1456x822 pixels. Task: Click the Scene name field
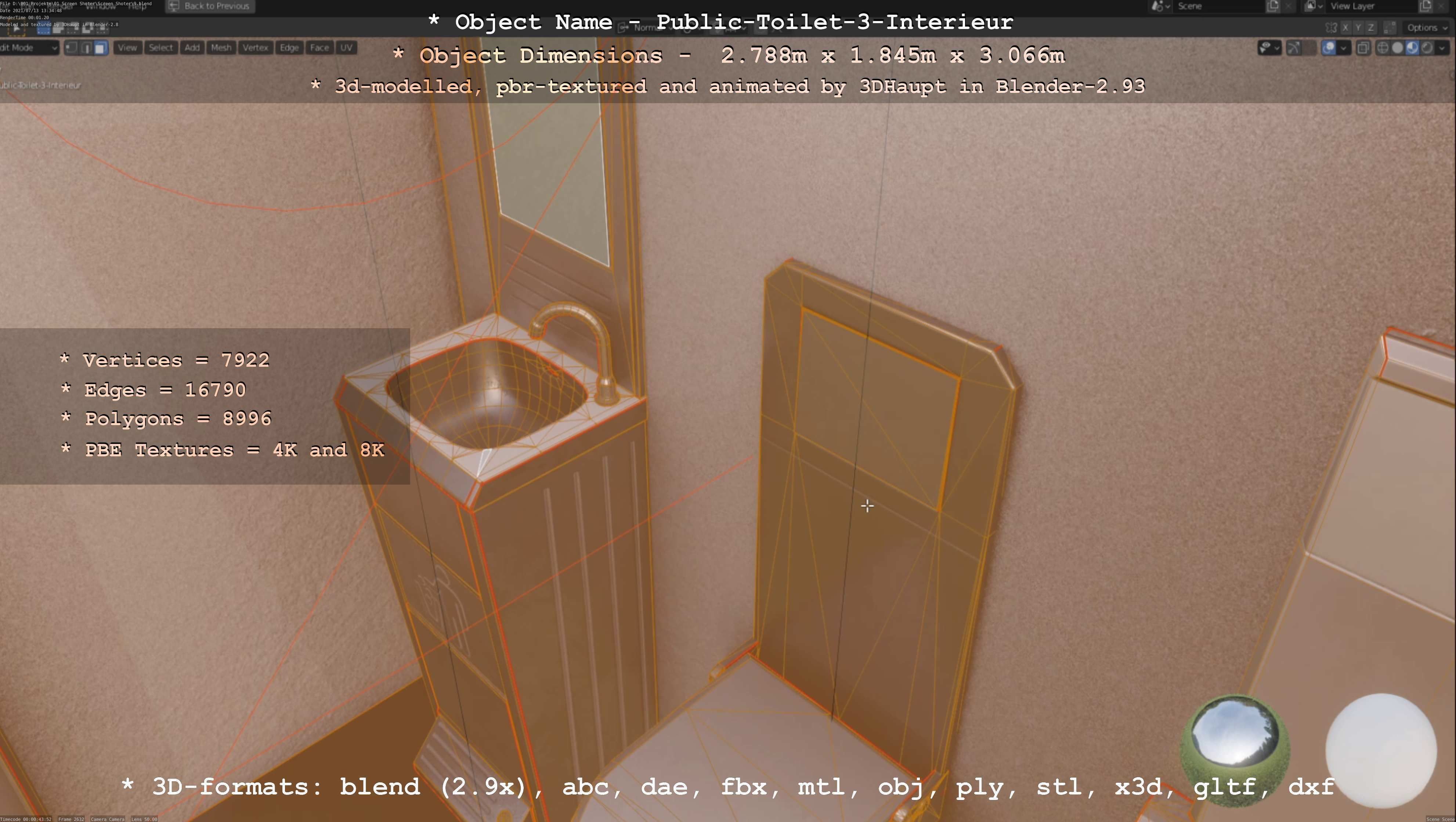1219,6
